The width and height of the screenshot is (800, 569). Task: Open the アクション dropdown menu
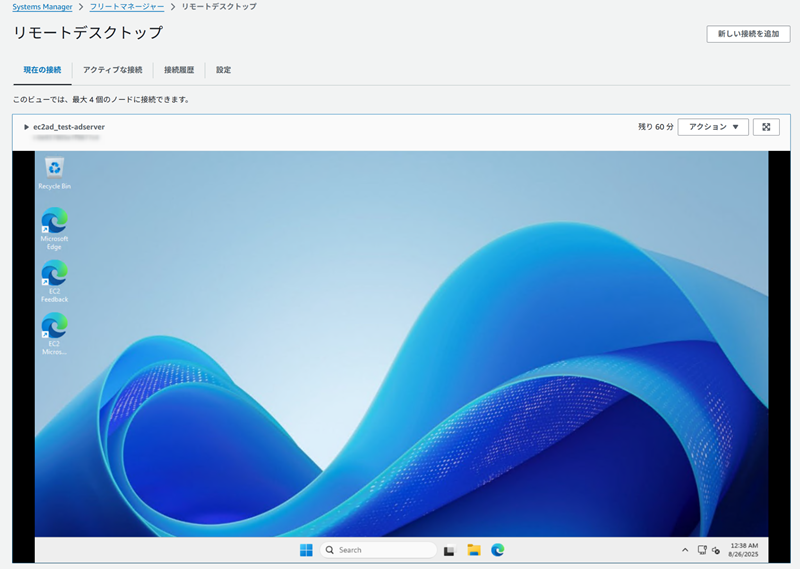[x=713, y=127]
